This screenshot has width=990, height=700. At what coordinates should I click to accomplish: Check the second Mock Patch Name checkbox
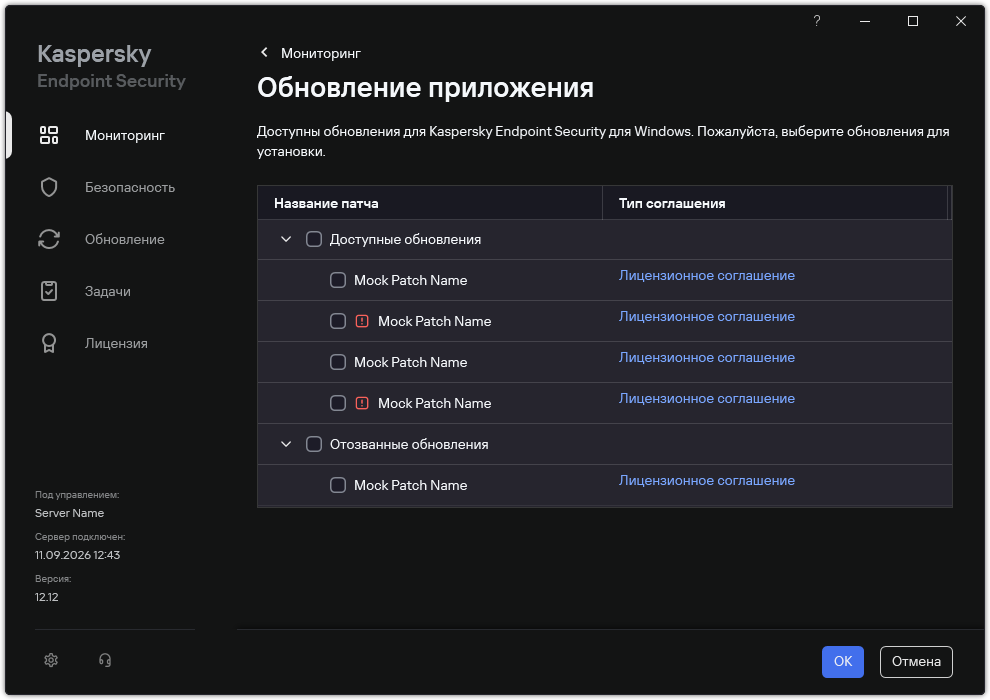(x=338, y=321)
